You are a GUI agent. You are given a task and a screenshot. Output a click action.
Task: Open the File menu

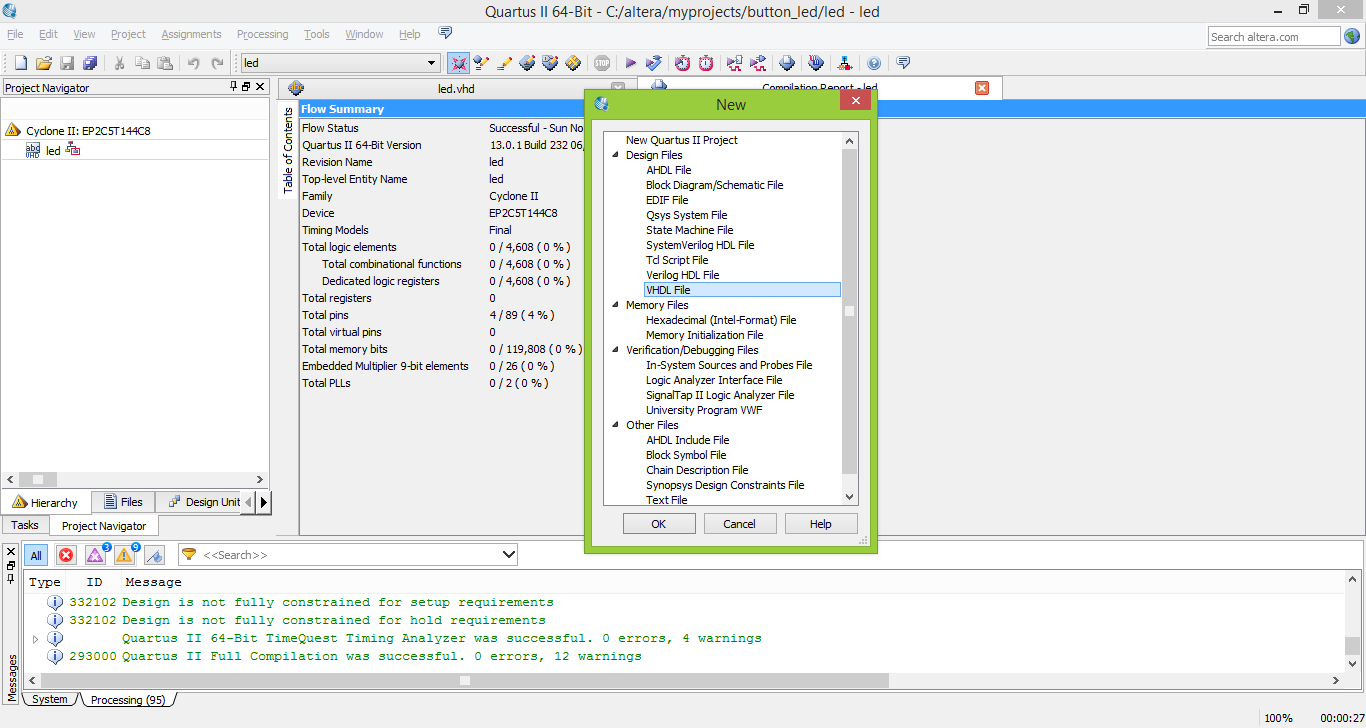coord(15,34)
